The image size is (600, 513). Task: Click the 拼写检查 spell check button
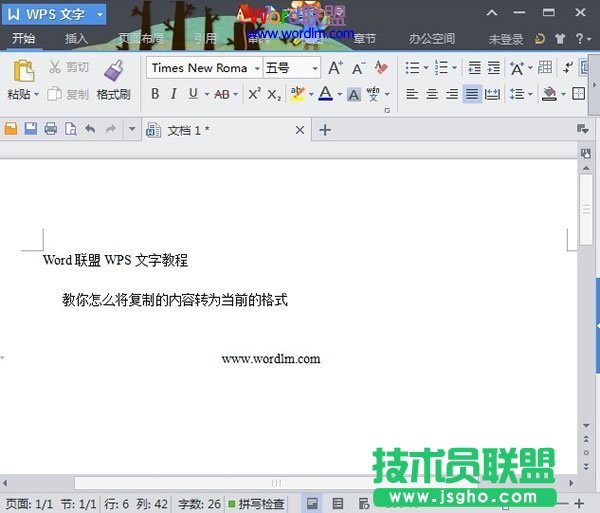(x=257, y=504)
